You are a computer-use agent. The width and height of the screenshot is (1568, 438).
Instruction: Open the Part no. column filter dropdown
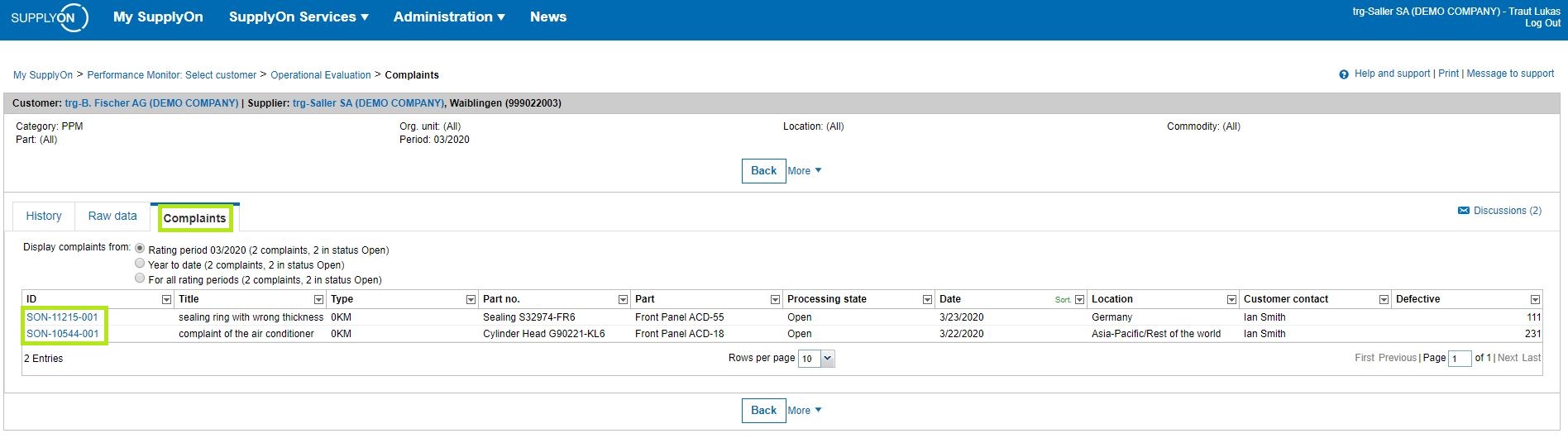[623, 299]
